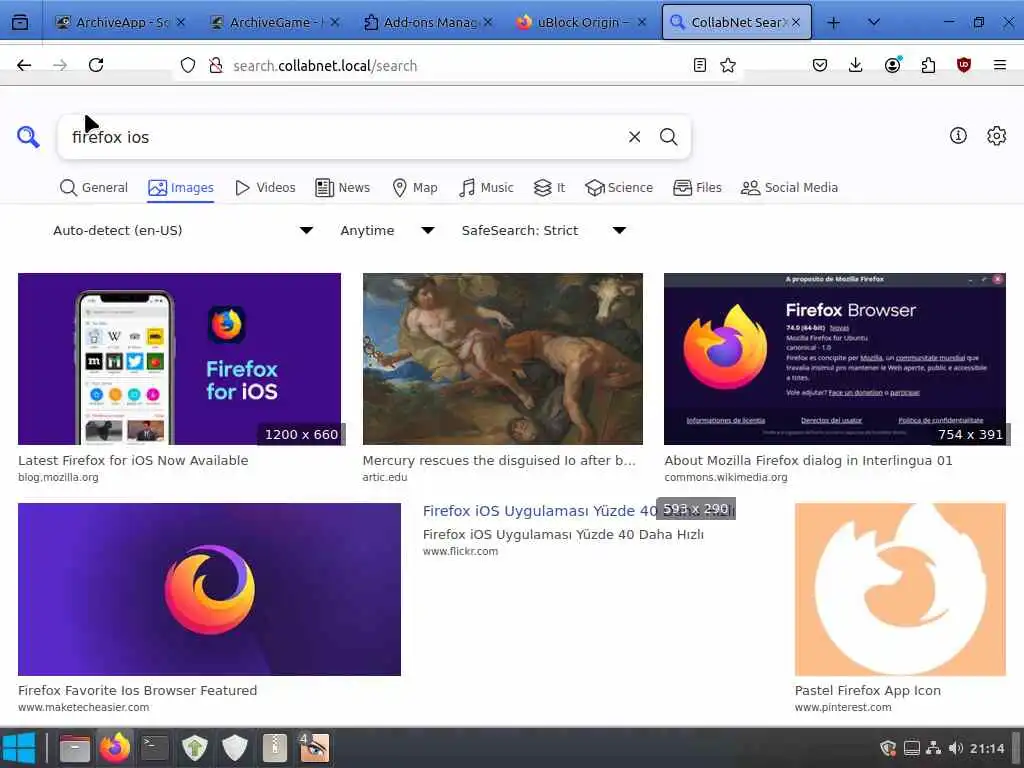The height and width of the screenshot is (768, 1024).
Task: Show site connection security info
Action: click(216, 65)
